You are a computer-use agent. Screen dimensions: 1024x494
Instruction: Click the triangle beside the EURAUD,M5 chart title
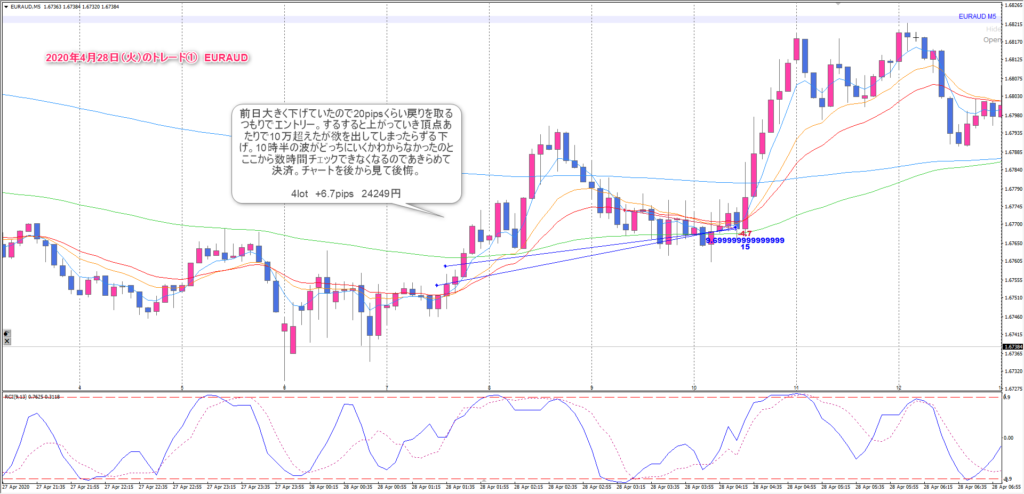point(5,6)
